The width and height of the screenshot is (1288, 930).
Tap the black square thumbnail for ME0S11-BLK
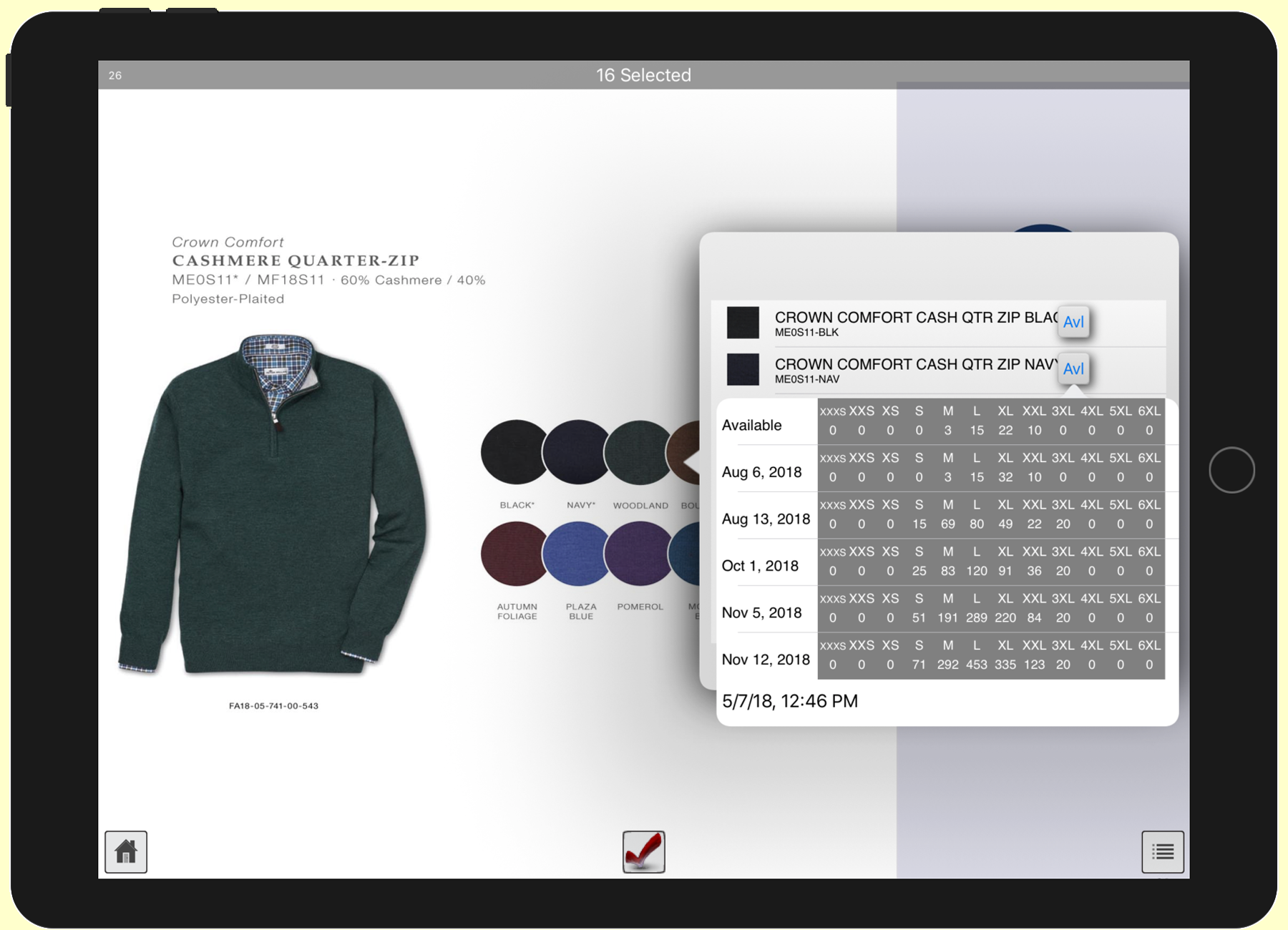tap(743, 323)
